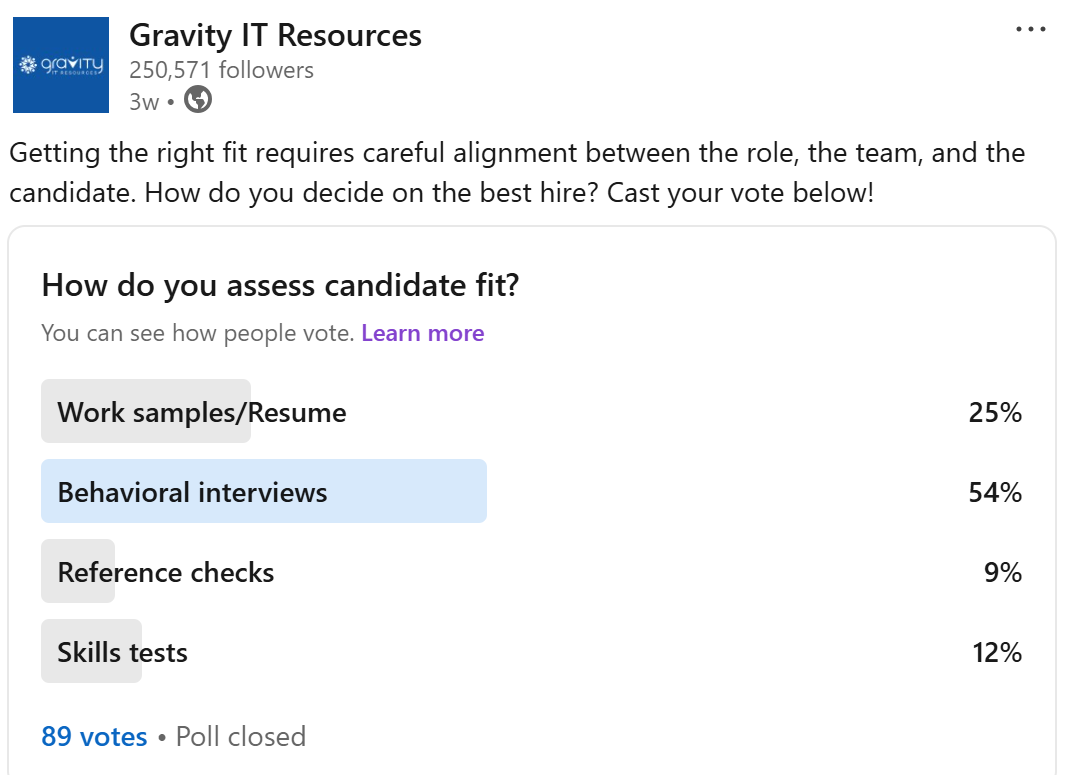Open the Gravity IT Resources logo thumbnail

[61, 65]
